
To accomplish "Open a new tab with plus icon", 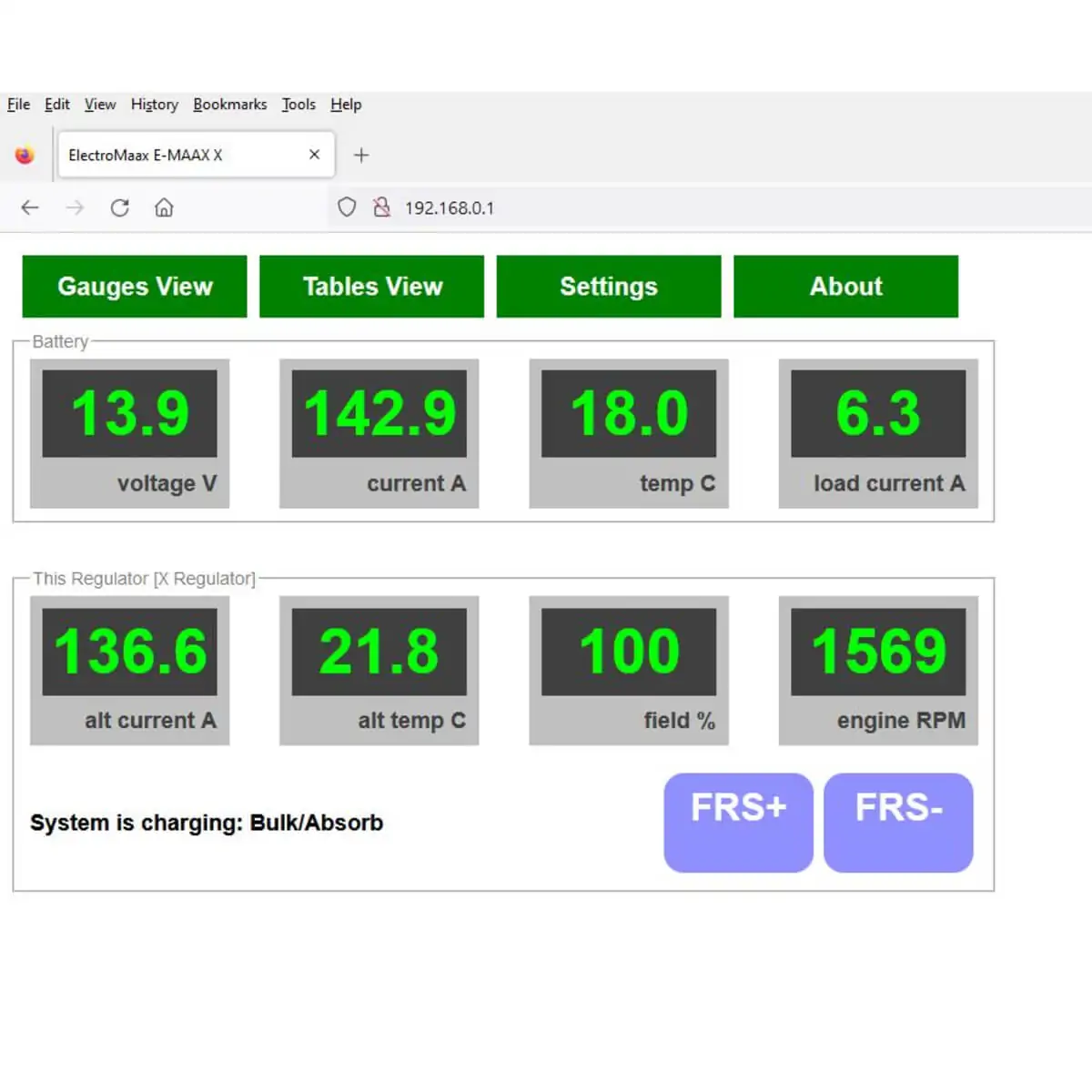I will (361, 155).
